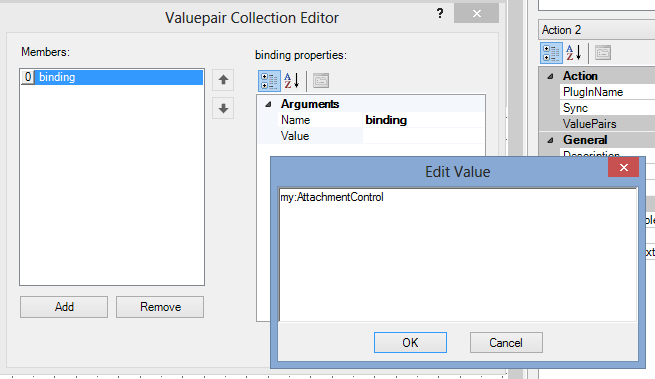Click inside the my:AttachmentControl text box
This screenshot has width=655, height=379.
[458, 255]
